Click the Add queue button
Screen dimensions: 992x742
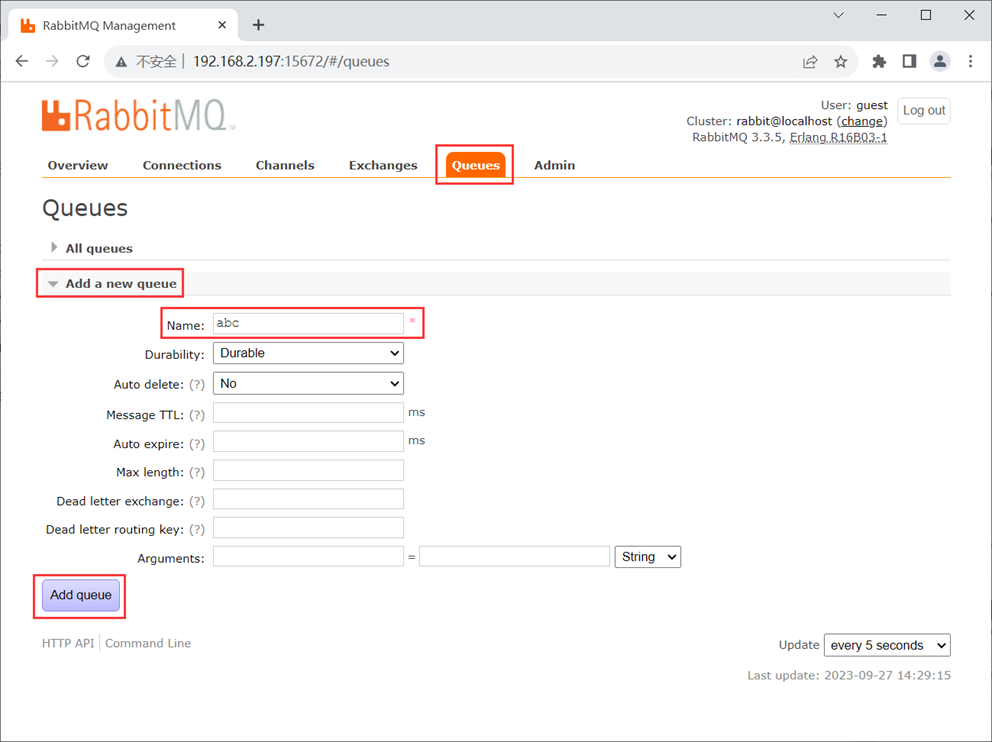click(x=81, y=595)
